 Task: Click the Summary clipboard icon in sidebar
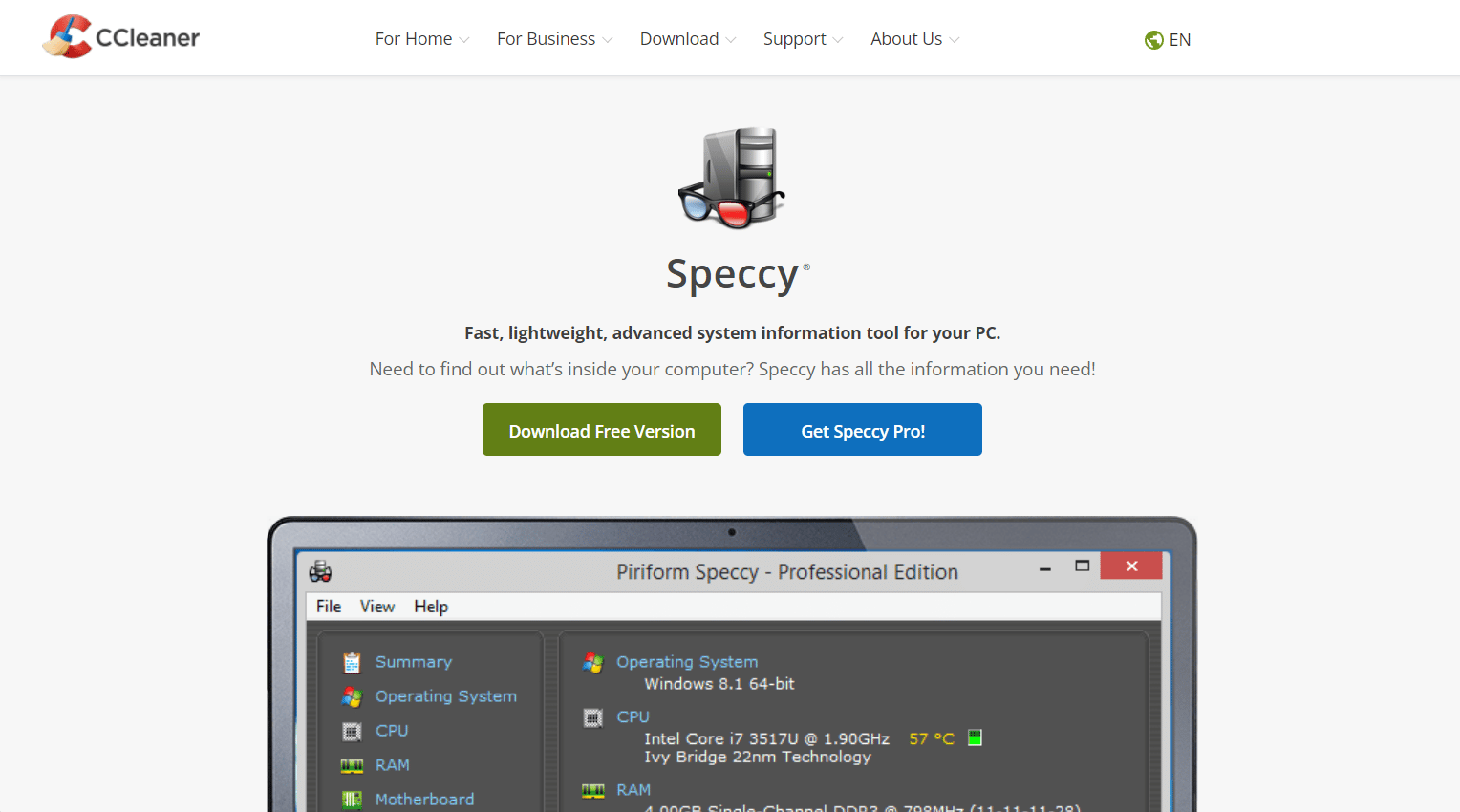tap(352, 662)
